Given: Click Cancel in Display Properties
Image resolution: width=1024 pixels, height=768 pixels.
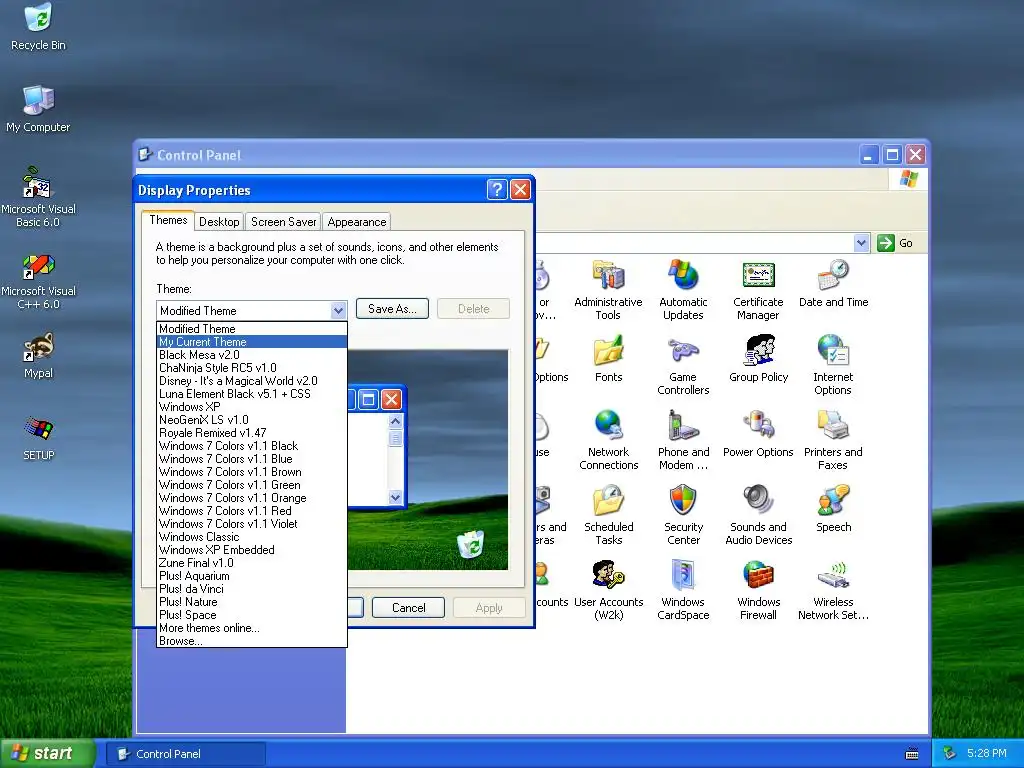Looking at the screenshot, I should (x=408, y=608).
